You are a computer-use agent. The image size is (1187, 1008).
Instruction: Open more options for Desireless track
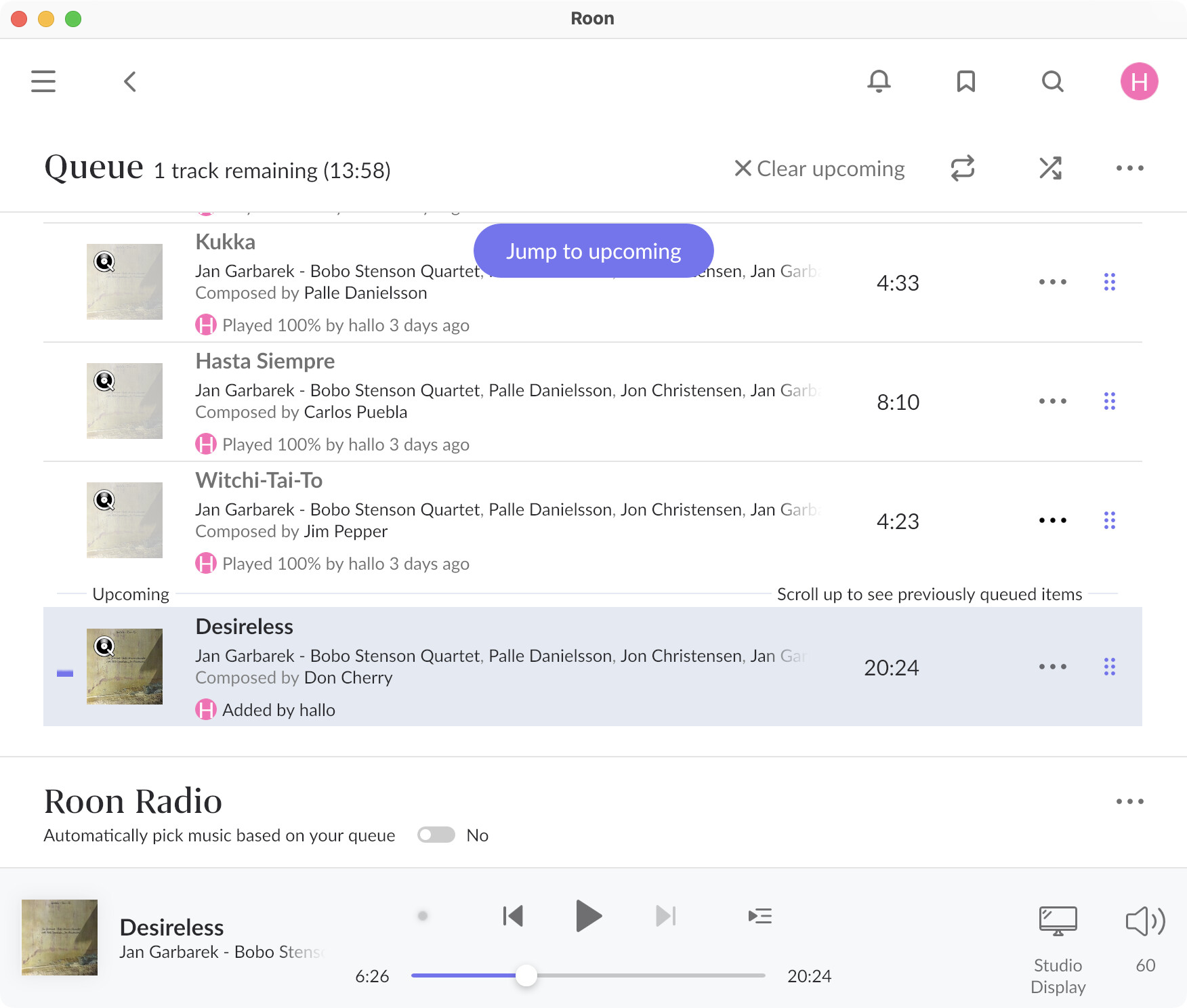[1052, 667]
